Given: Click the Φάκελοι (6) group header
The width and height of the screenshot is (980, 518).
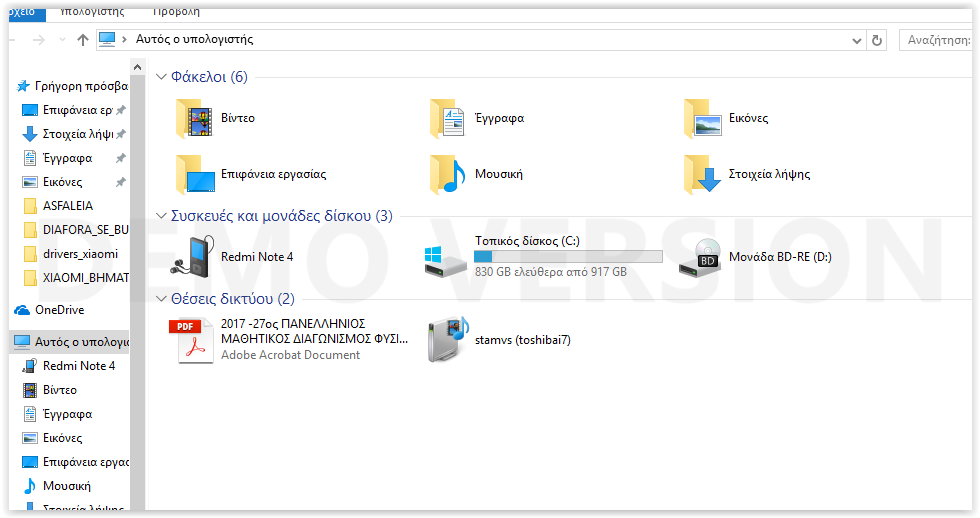Looking at the screenshot, I should click(x=209, y=77).
